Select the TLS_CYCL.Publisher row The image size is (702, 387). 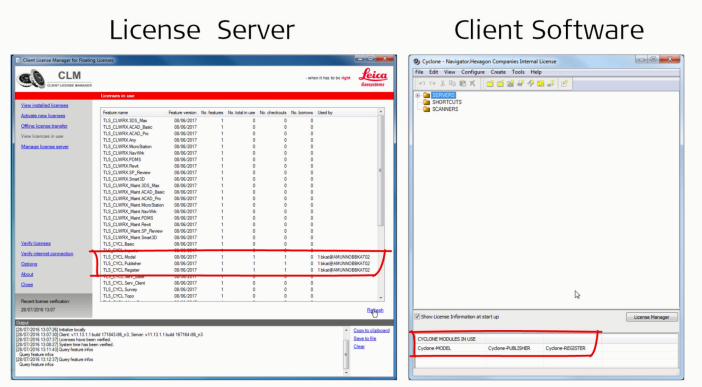[x=240, y=263]
